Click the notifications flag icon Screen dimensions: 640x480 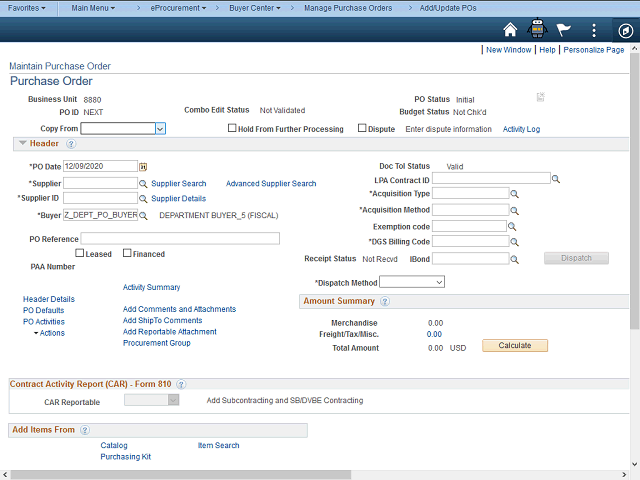[x=564, y=30]
